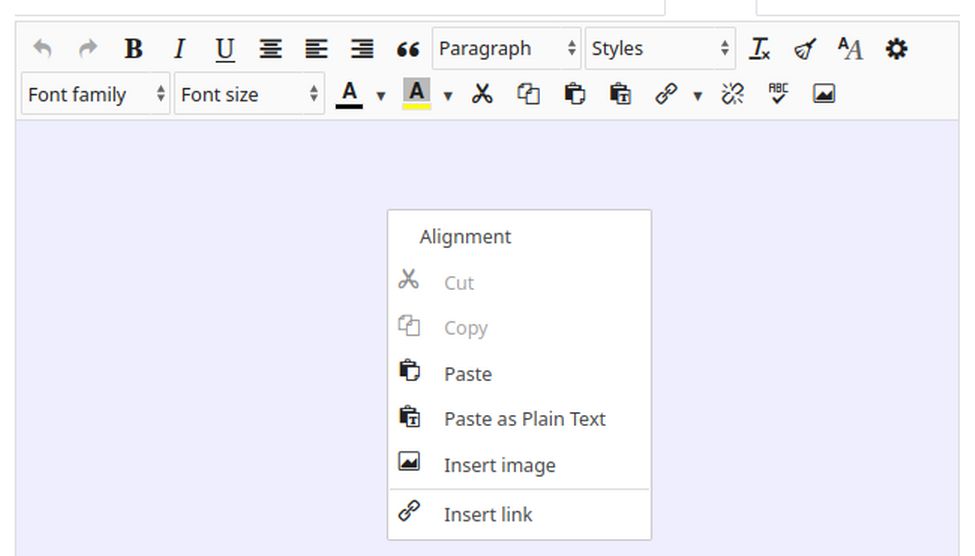Toggle underline text formatting
The image size is (975, 556).
click(x=225, y=49)
